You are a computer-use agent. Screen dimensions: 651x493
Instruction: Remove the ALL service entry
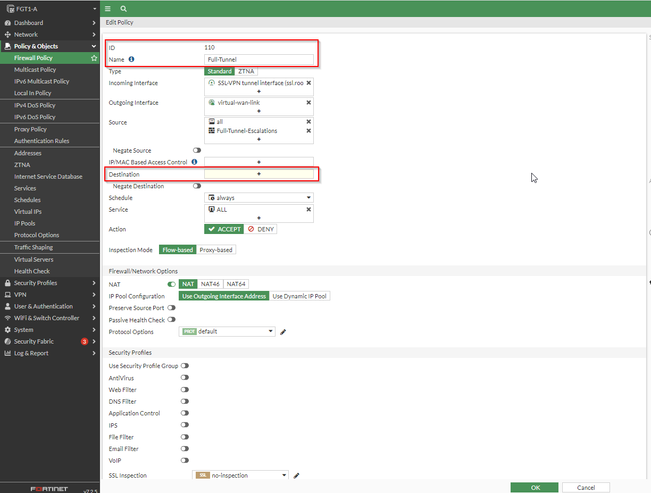308,210
